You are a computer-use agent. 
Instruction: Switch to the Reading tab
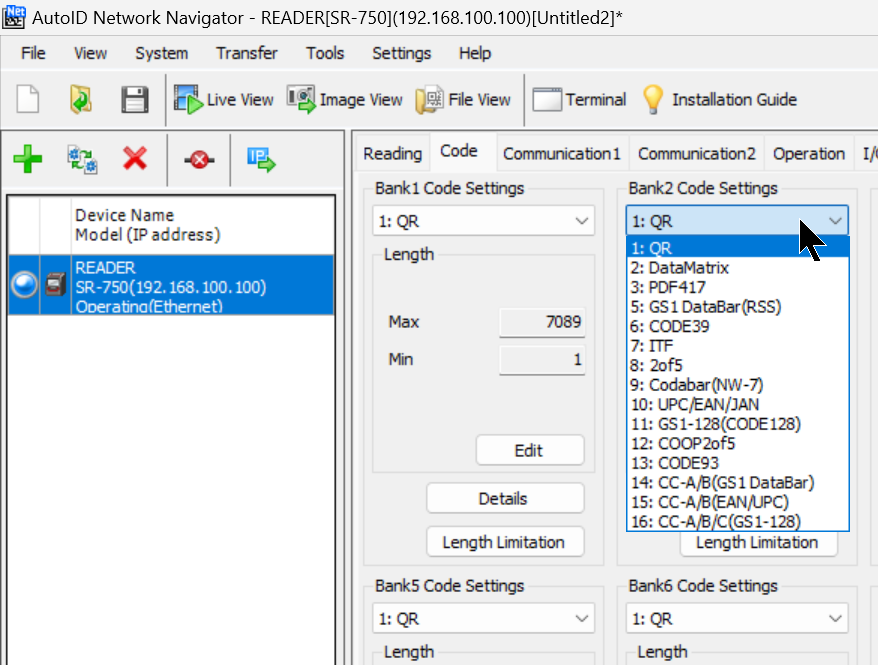pyautogui.click(x=393, y=153)
